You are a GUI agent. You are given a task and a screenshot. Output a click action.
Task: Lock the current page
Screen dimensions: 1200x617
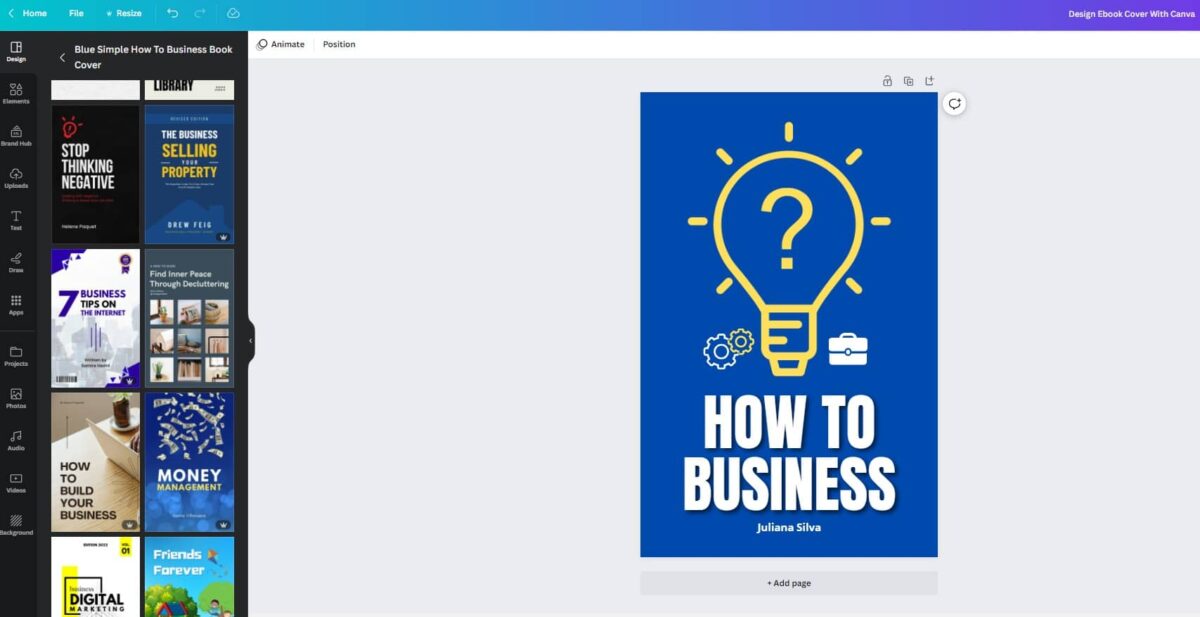pos(886,80)
